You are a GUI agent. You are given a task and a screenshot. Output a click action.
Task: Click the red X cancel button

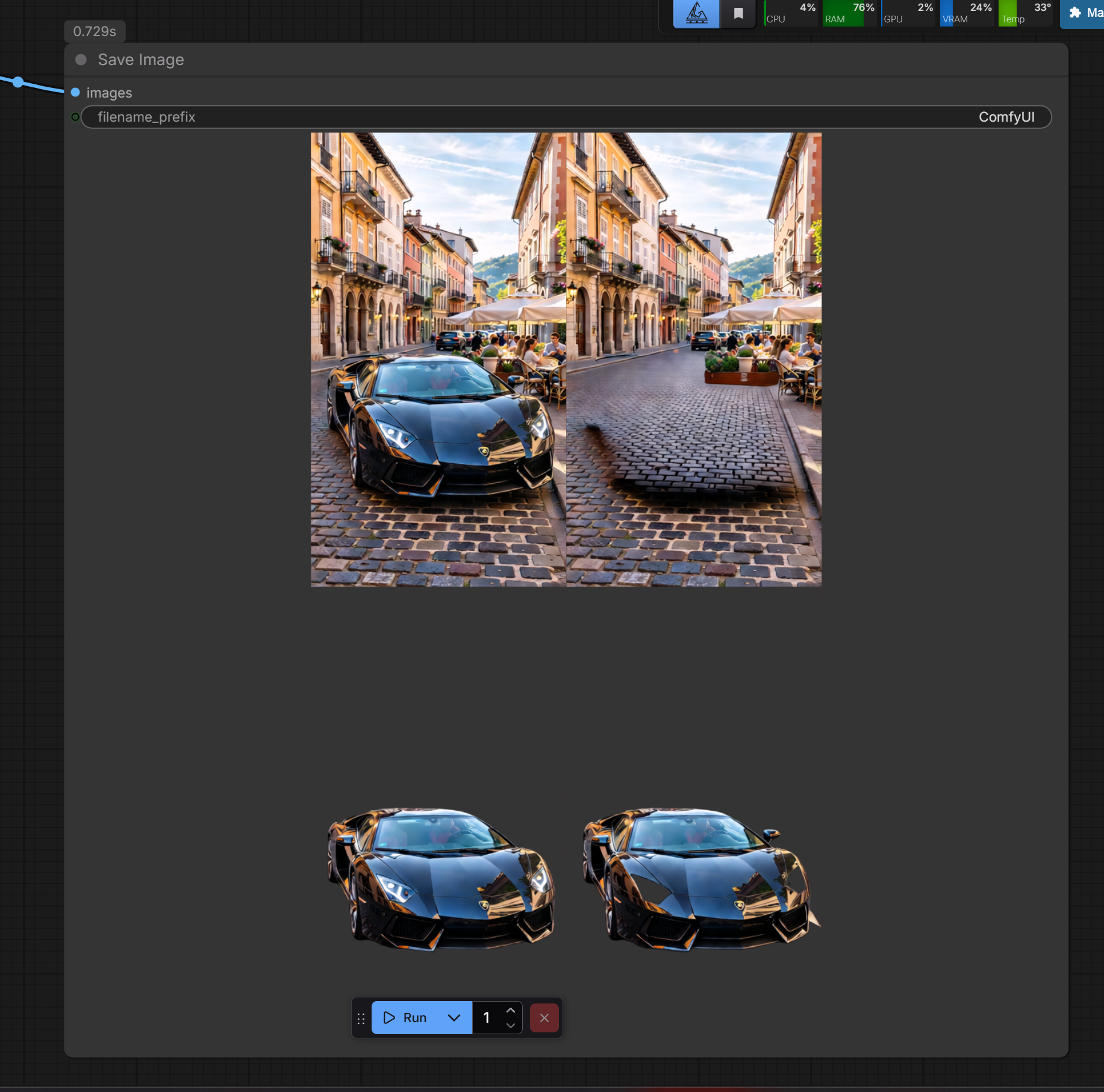coord(544,1018)
